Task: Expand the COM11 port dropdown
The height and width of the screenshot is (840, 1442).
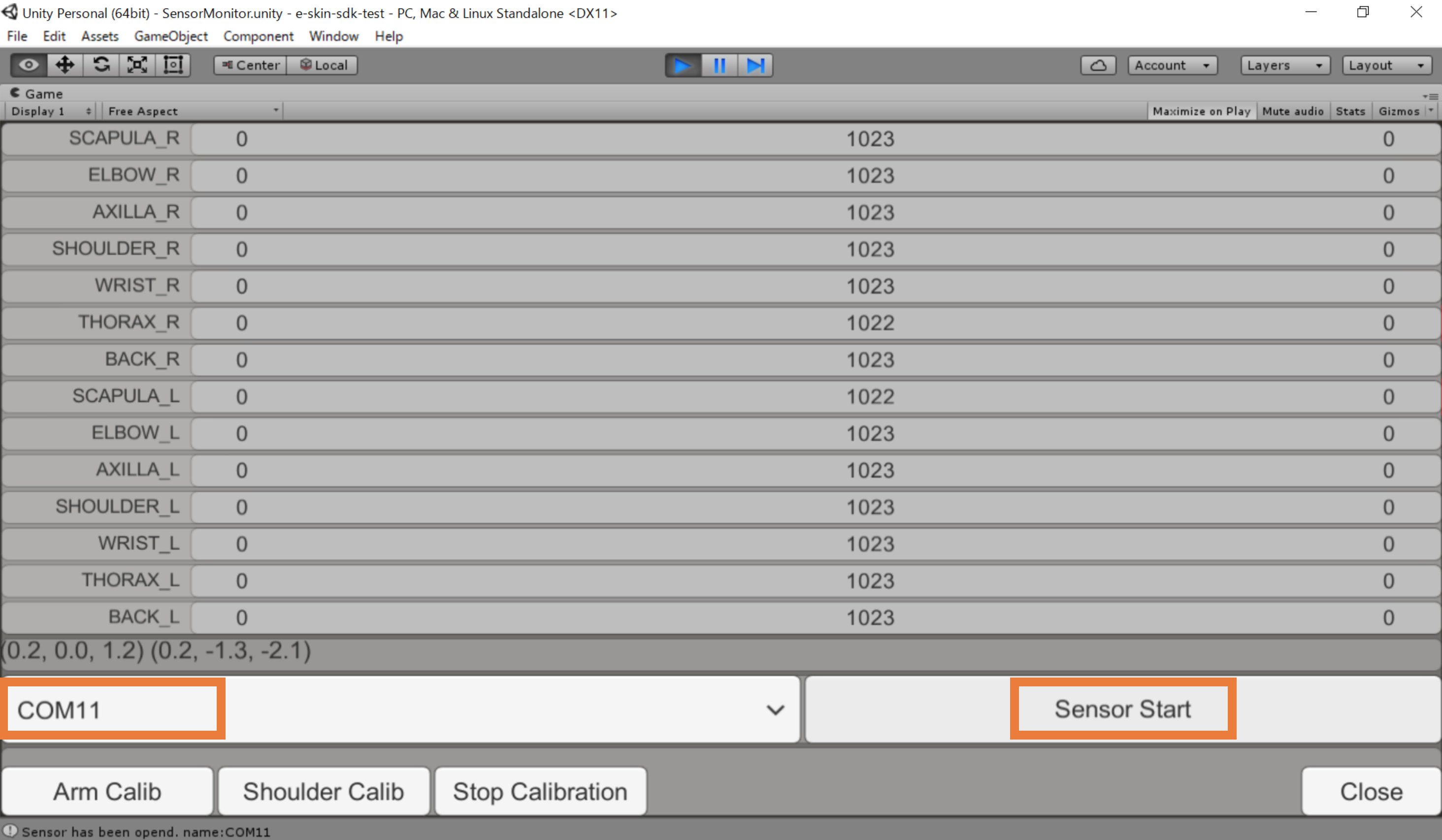Action: pyautogui.click(x=400, y=710)
